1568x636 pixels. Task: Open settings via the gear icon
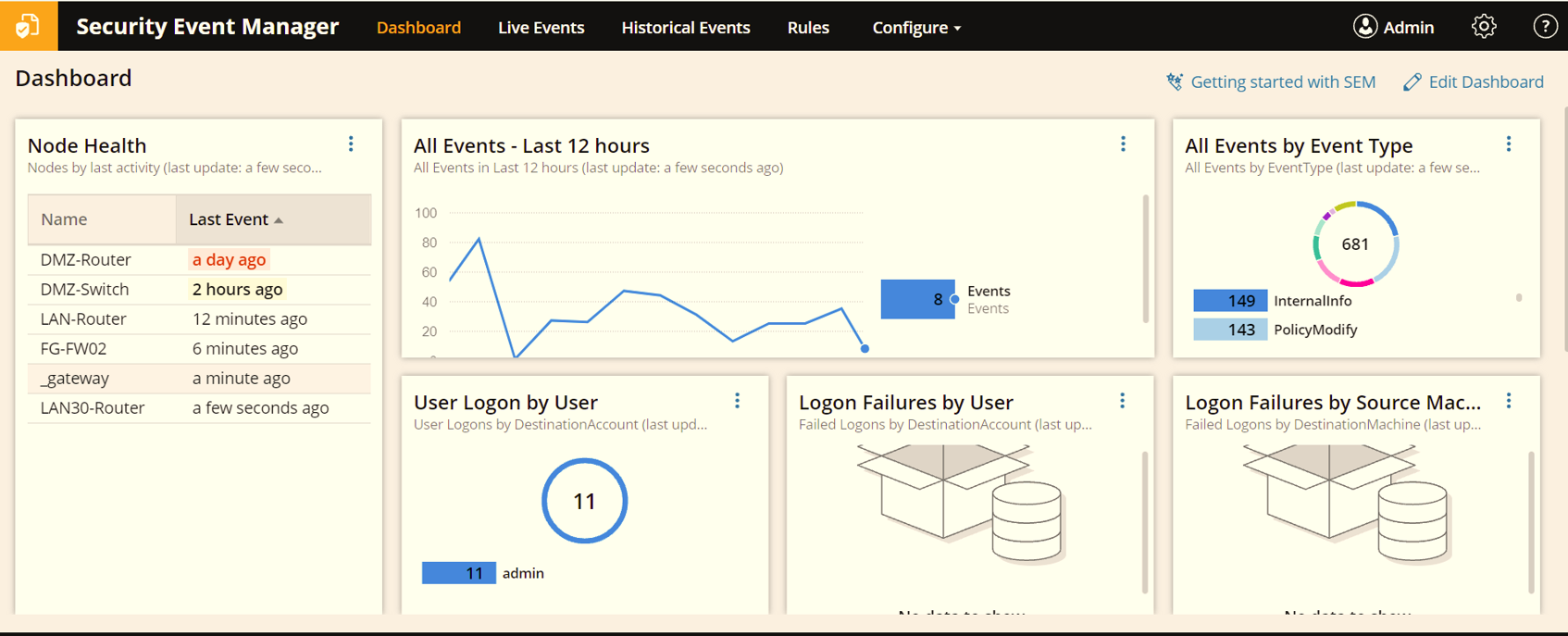(x=1484, y=27)
